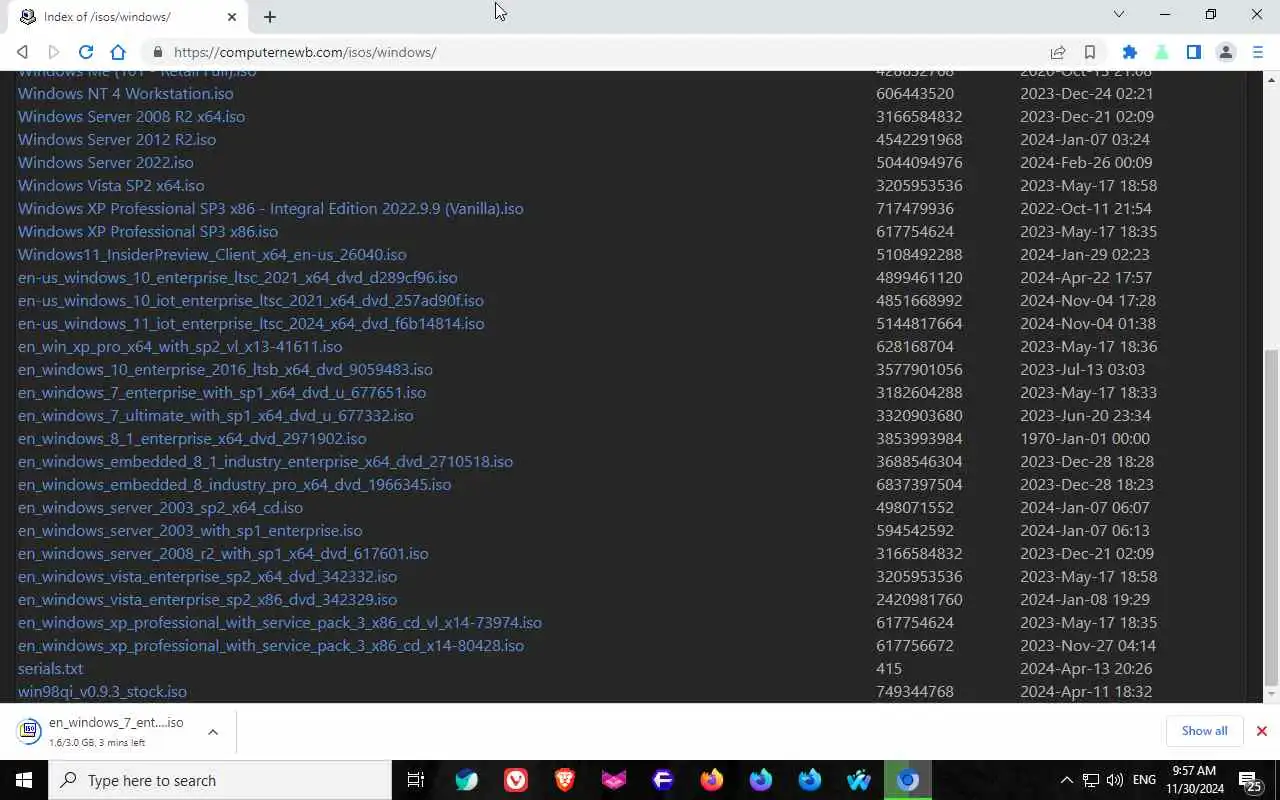The image size is (1280, 800).
Task: Click Windows Vista SP2 x64.iso link
Action: [111, 185]
